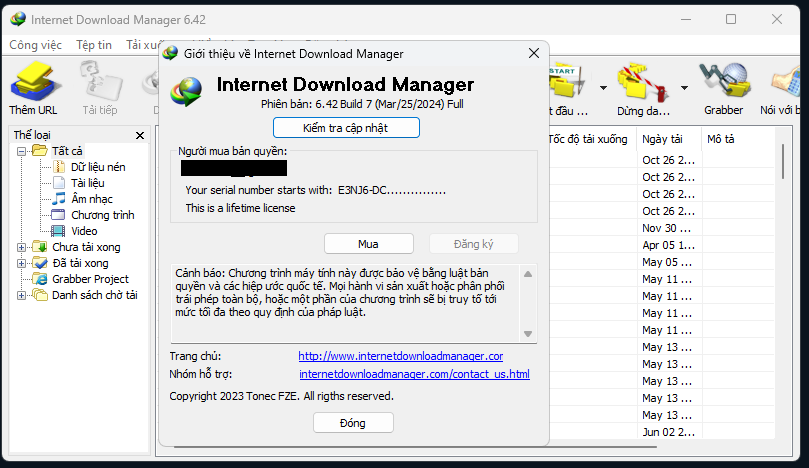This screenshot has height=468, width=809.
Task: Click the IDM title bar app icon
Action: pyautogui.click(x=18, y=20)
